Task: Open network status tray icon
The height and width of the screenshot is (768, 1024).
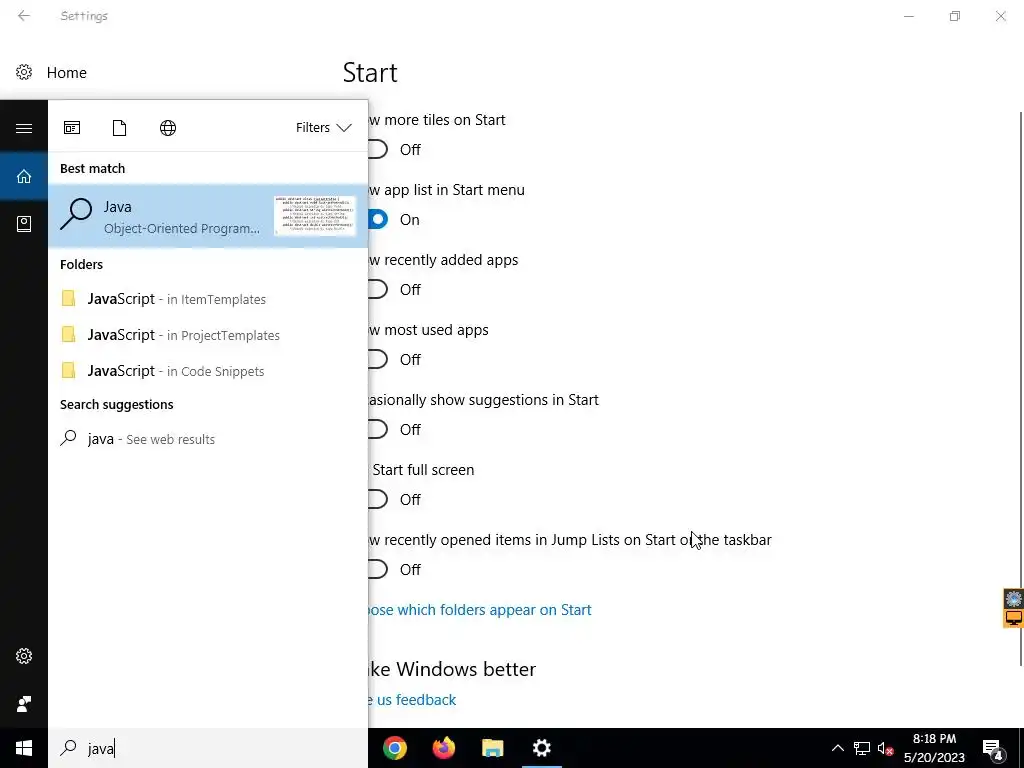Action: (862, 748)
